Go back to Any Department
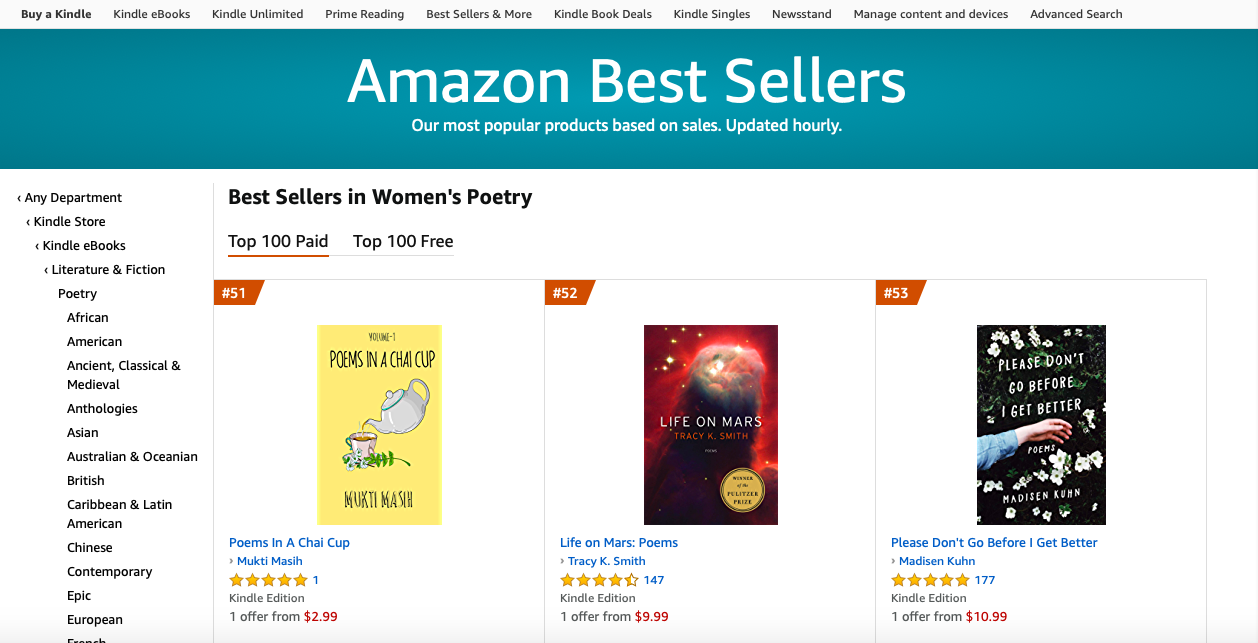Image resolution: width=1258 pixels, height=643 pixels. tap(72, 198)
